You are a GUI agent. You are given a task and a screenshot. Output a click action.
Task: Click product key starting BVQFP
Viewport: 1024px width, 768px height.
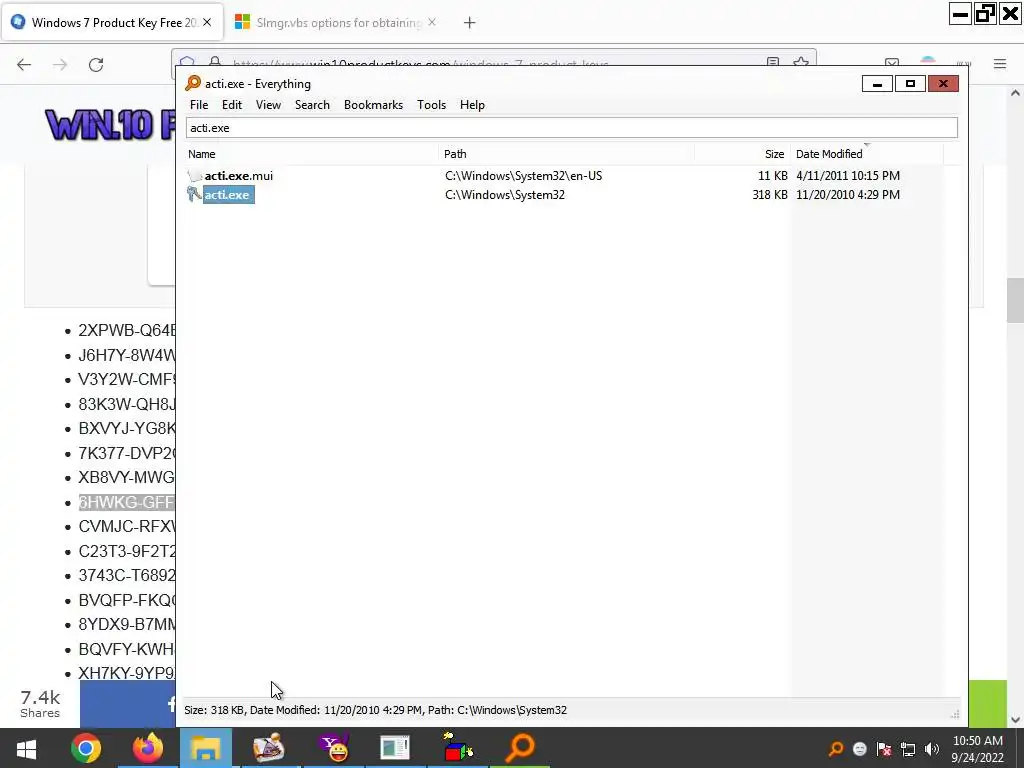pyautogui.click(x=127, y=600)
